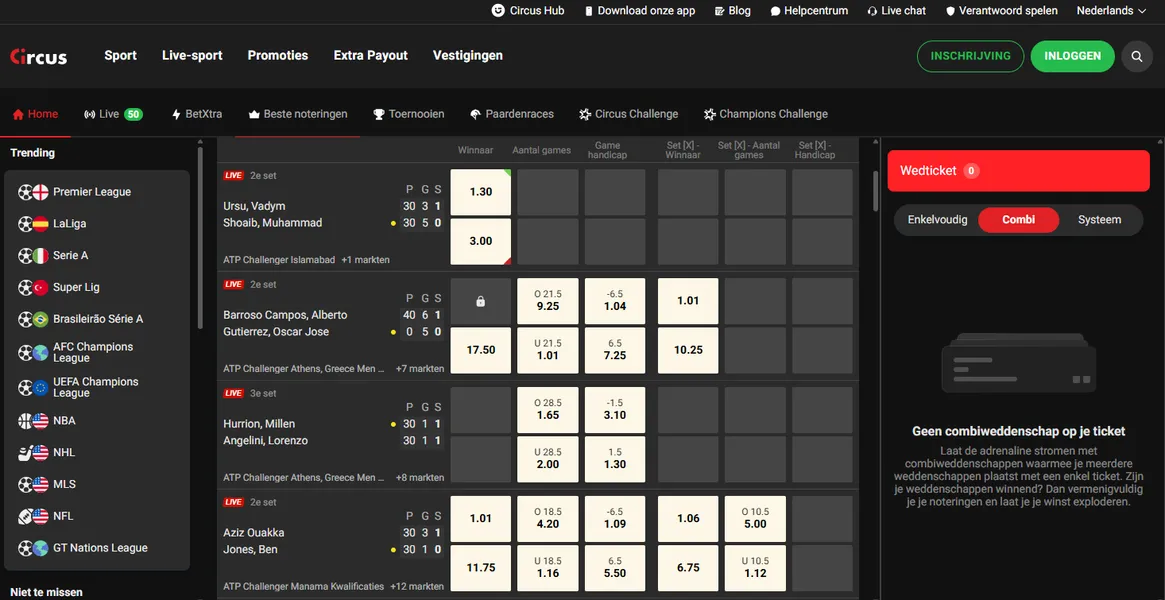Expand +7 markten for Barroso Campos match
The height and width of the screenshot is (600, 1165).
tap(419, 369)
